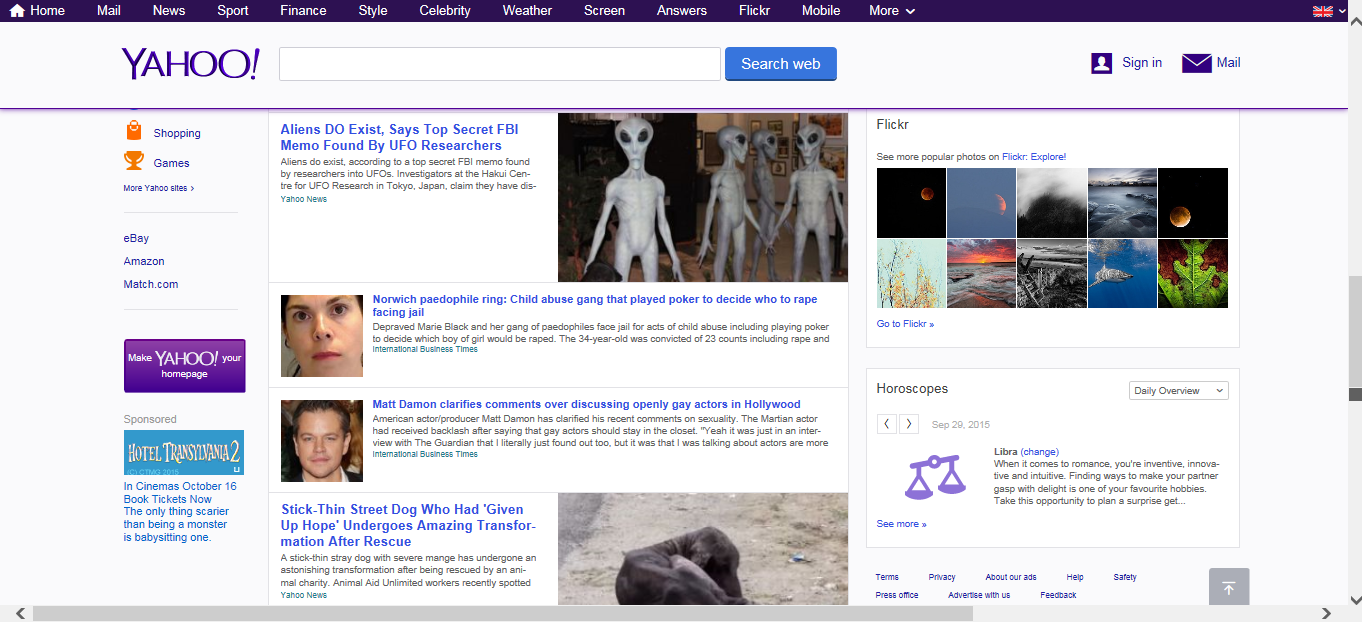Click the horizontal scrollbar left arrow
The image size is (1362, 622).
(x=20, y=613)
